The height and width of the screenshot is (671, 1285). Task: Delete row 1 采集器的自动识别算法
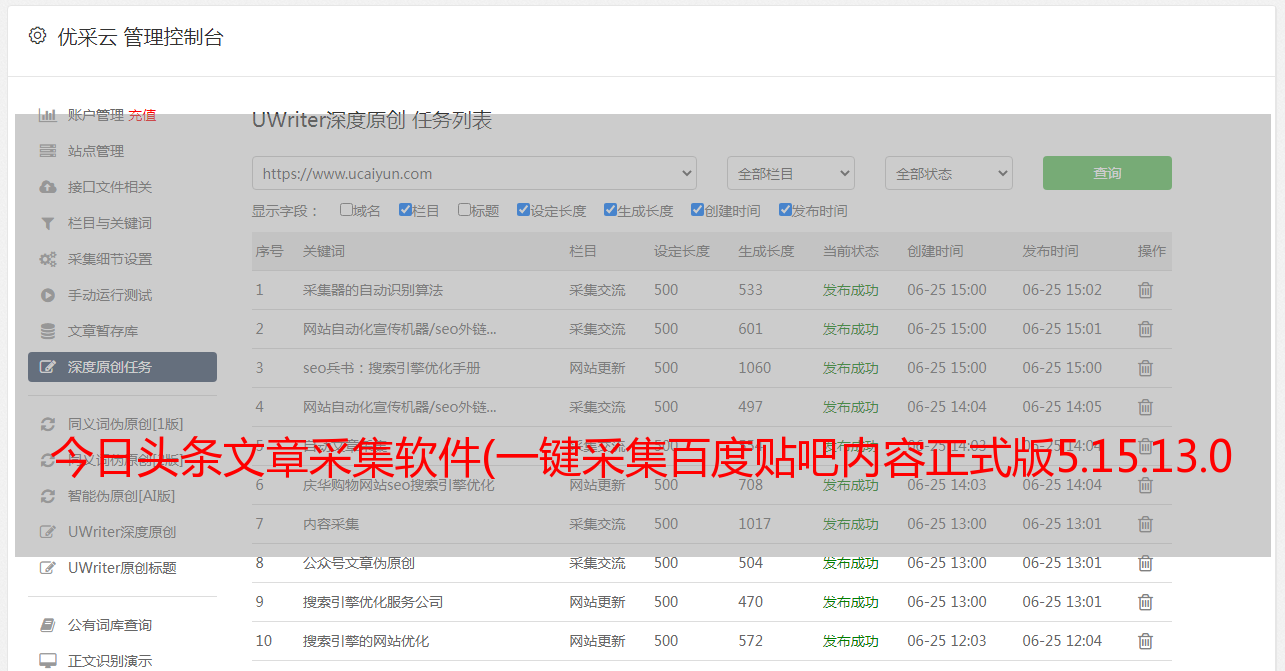point(1146,290)
